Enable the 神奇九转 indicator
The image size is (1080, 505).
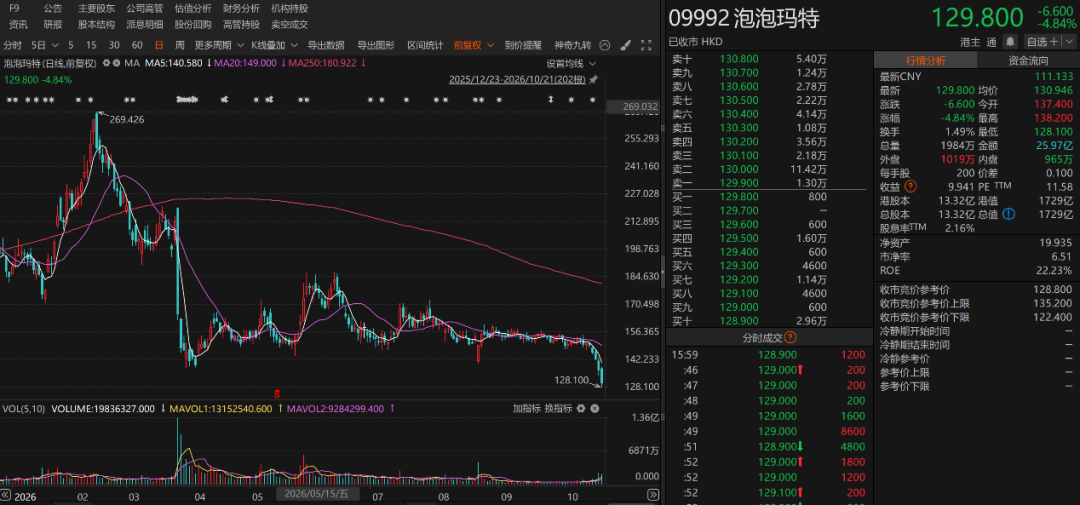(x=572, y=45)
